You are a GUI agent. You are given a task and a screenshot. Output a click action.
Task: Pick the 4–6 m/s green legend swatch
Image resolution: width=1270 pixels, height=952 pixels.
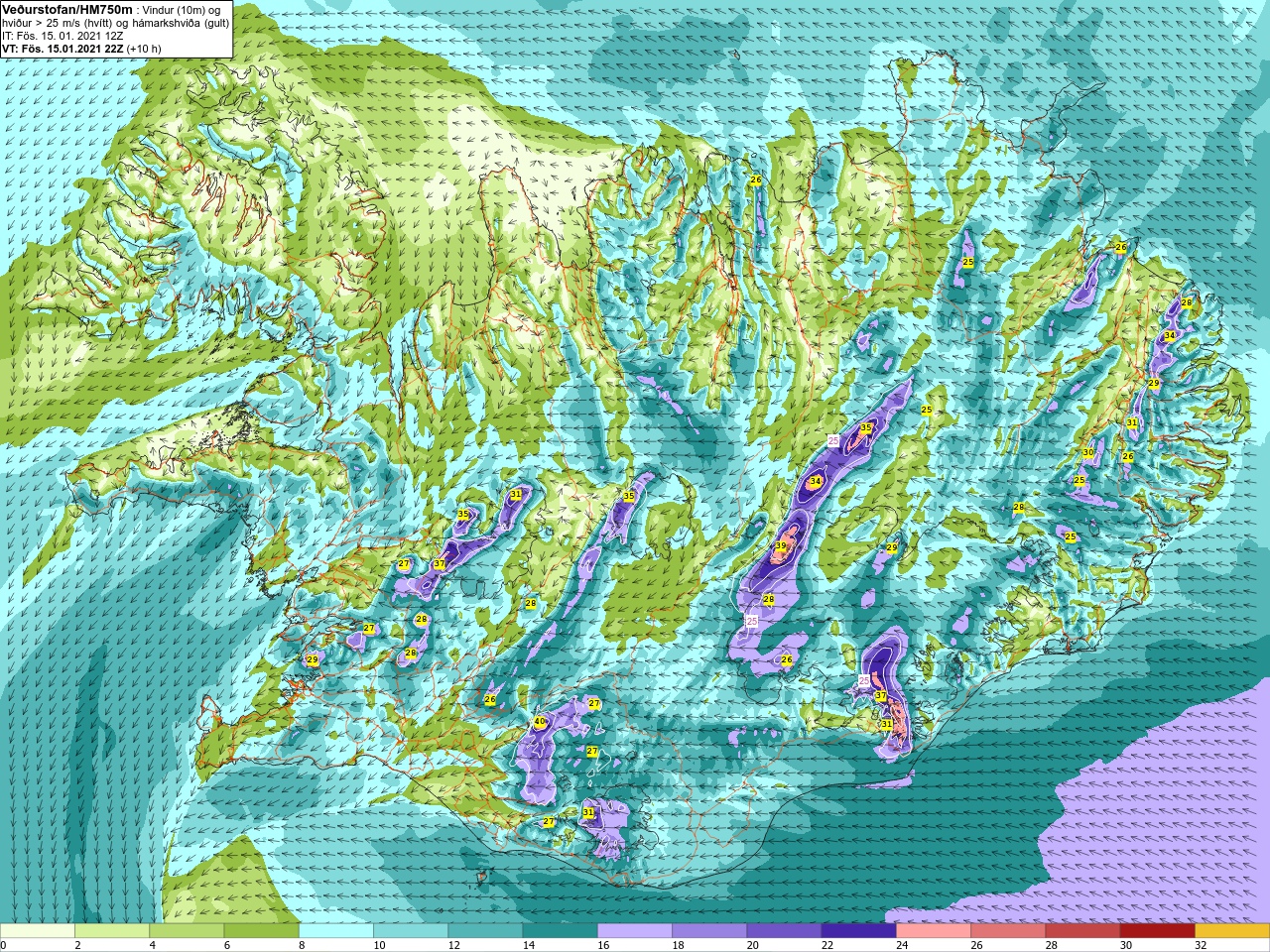(187, 931)
